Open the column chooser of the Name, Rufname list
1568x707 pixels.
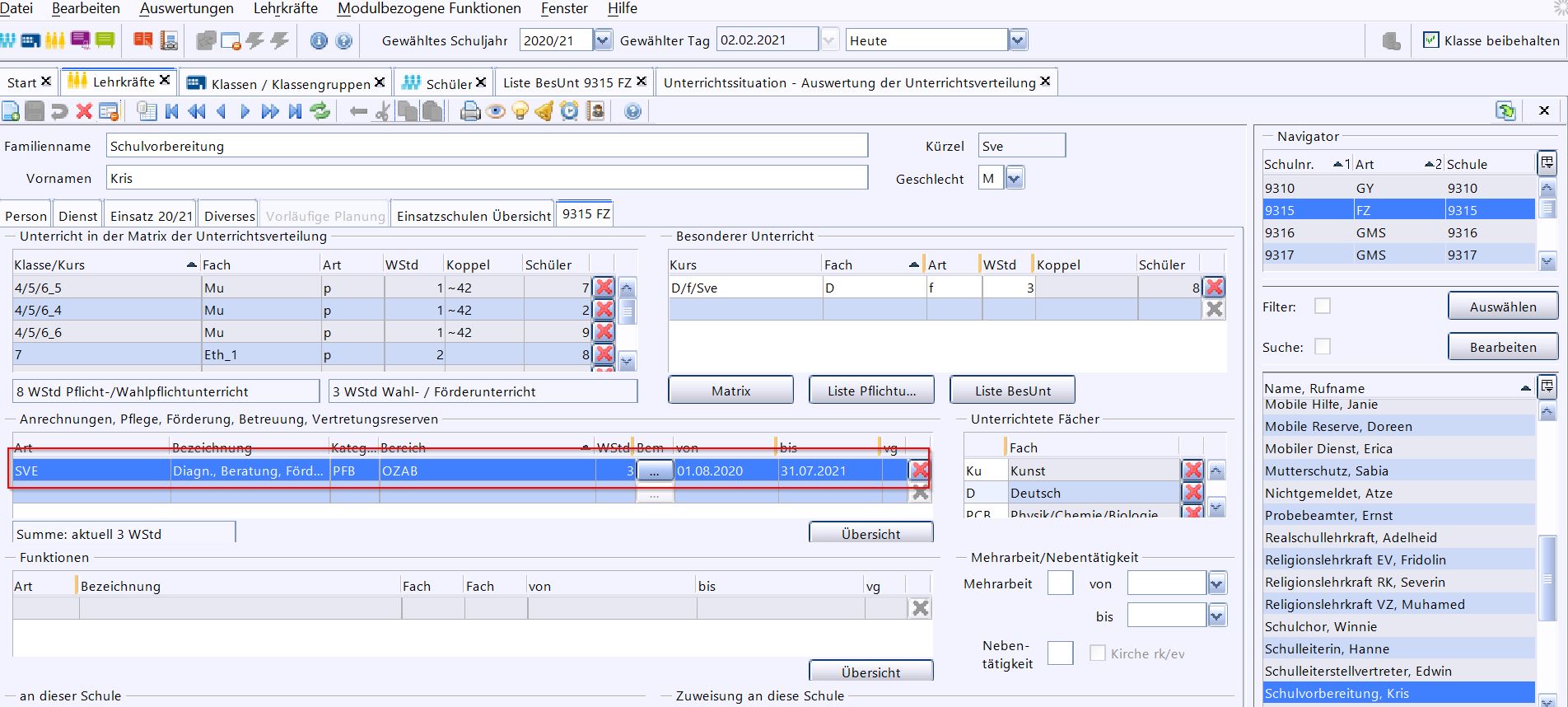pyautogui.click(x=1547, y=386)
